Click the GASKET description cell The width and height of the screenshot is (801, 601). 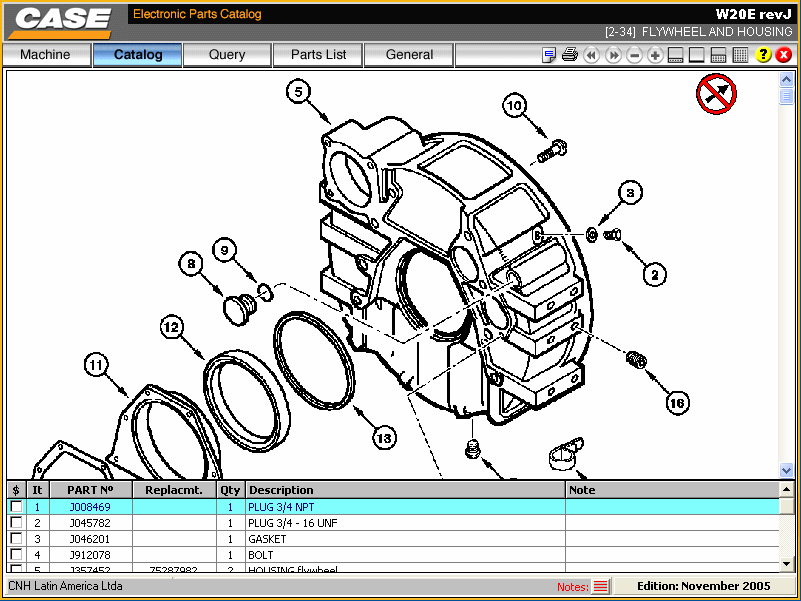(x=405, y=539)
